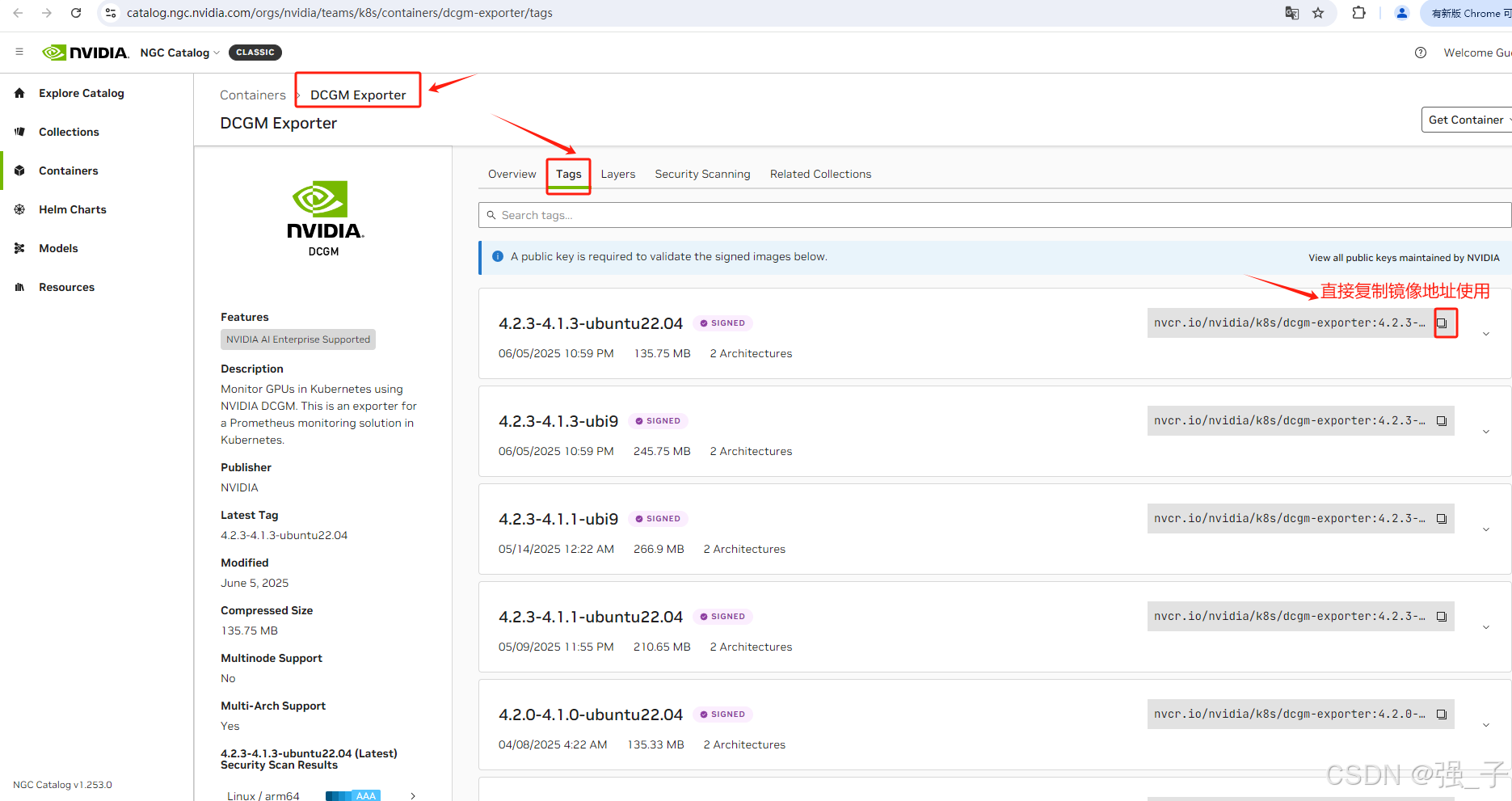
Task: Go back to Containers via breadcrumb
Action: (x=252, y=95)
